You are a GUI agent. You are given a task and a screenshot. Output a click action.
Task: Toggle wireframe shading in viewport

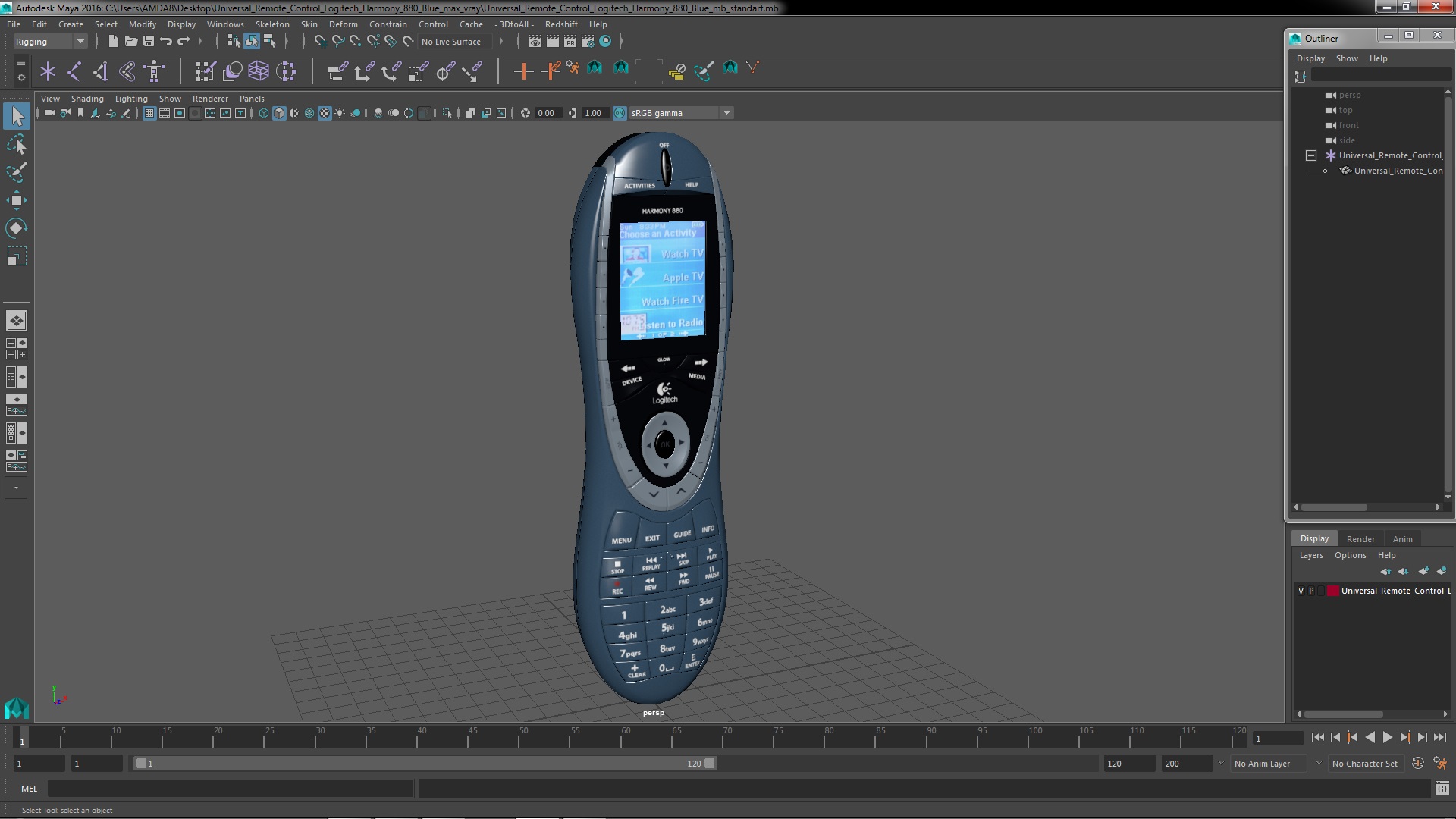(264, 113)
